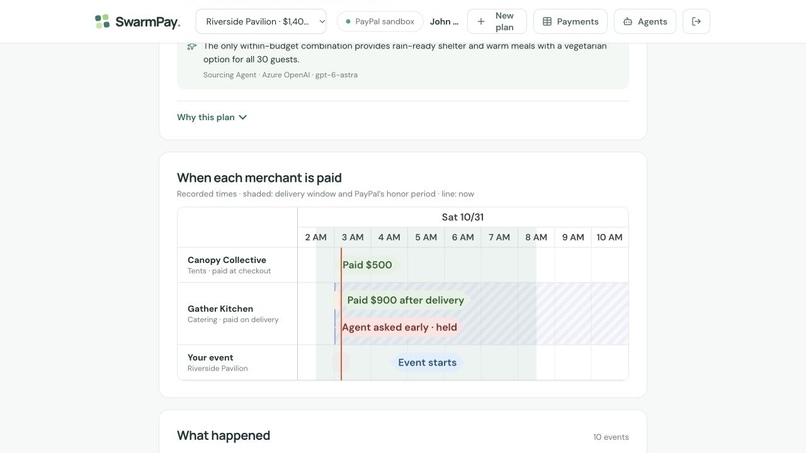Click the sign out icon button
This screenshot has width=806, height=453.
point(696,22)
